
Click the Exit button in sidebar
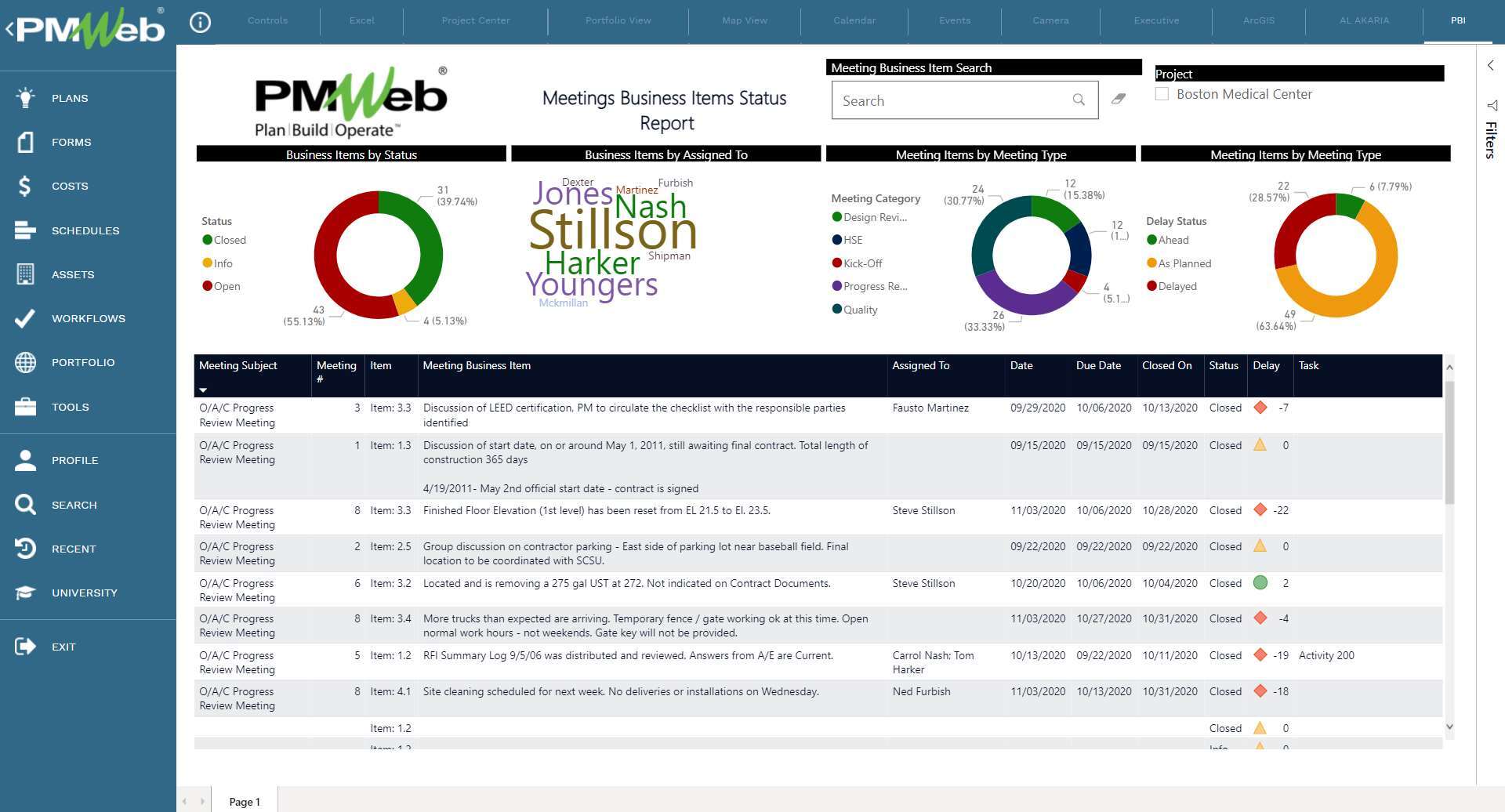[x=63, y=647]
